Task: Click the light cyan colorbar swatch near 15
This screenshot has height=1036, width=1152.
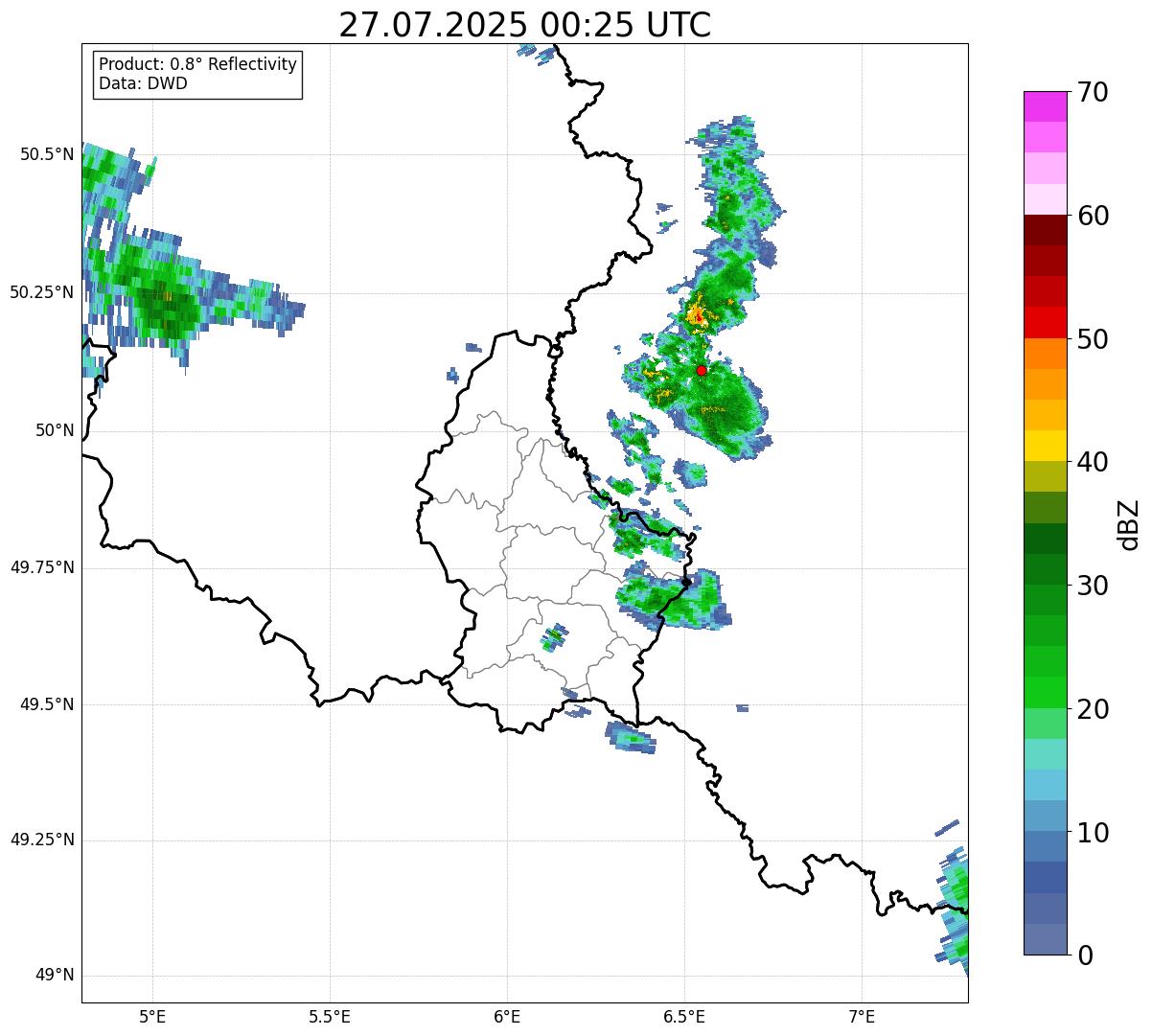Action: point(1045,754)
